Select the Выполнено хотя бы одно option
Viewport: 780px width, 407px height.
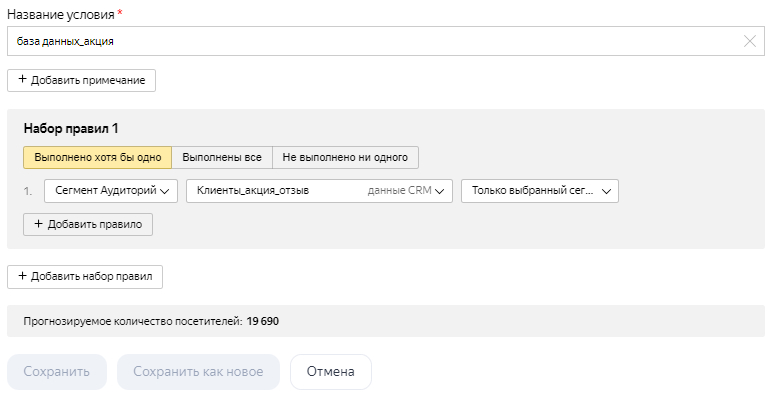tap(97, 158)
